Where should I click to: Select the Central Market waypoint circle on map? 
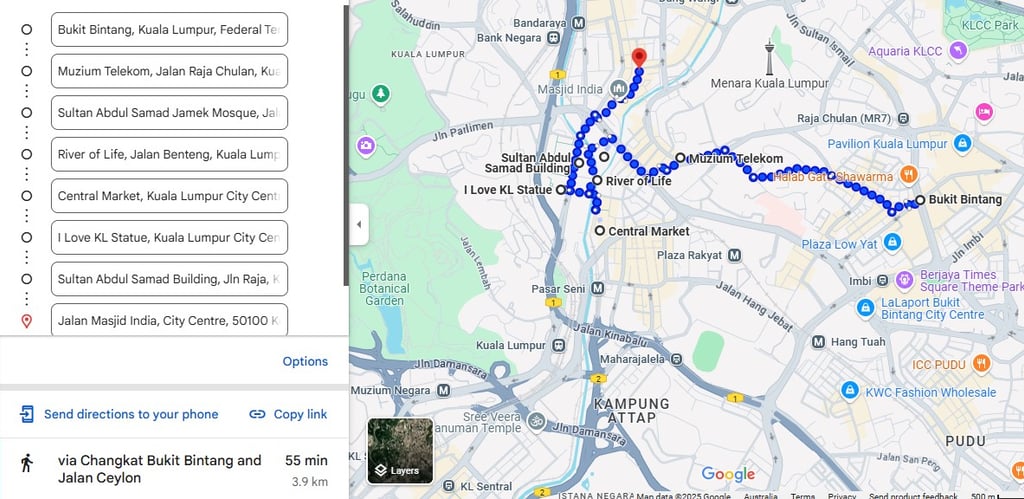pos(600,231)
